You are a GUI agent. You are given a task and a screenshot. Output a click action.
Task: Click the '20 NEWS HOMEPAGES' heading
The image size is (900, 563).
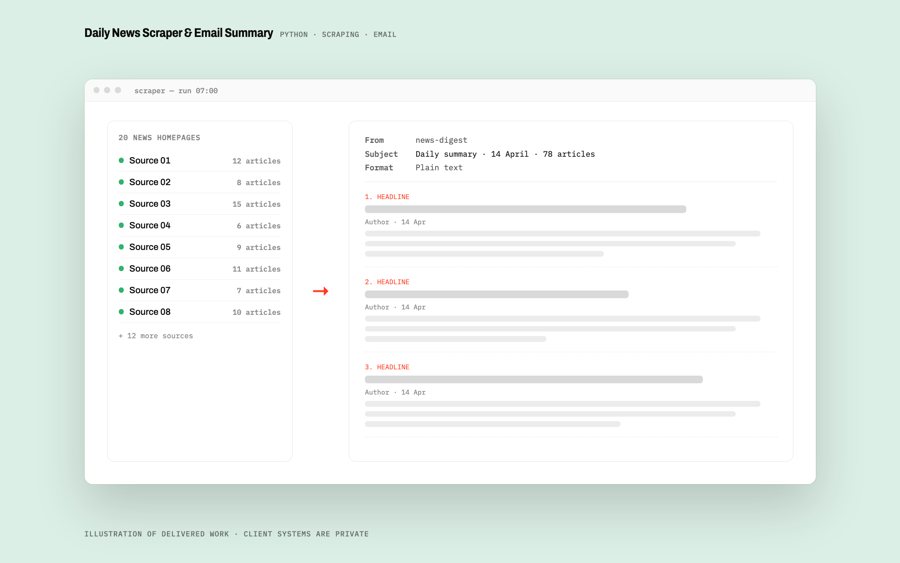(160, 138)
